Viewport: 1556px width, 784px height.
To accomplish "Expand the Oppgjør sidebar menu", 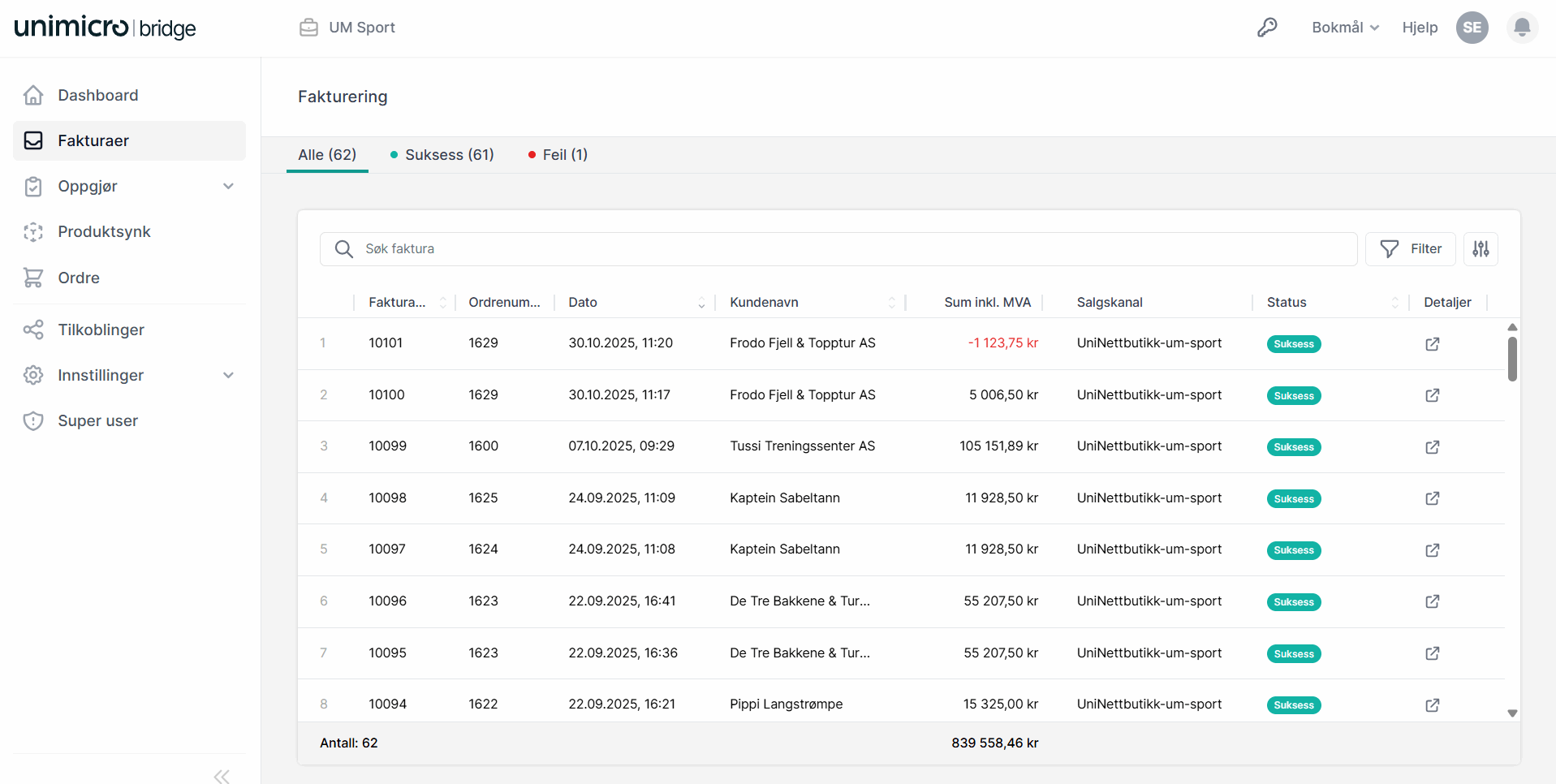I will pyautogui.click(x=228, y=187).
